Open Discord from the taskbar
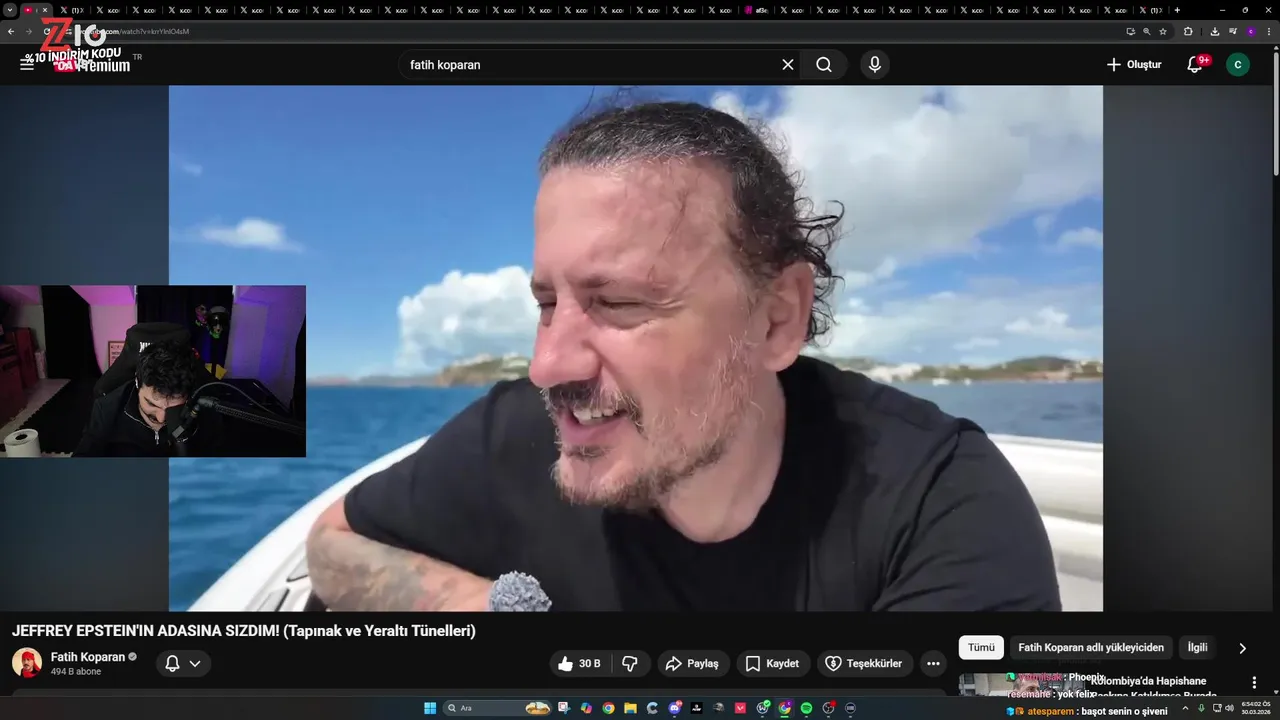Image resolution: width=1280 pixels, height=720 pixels. pyautogui.click(x=675, y=708)
